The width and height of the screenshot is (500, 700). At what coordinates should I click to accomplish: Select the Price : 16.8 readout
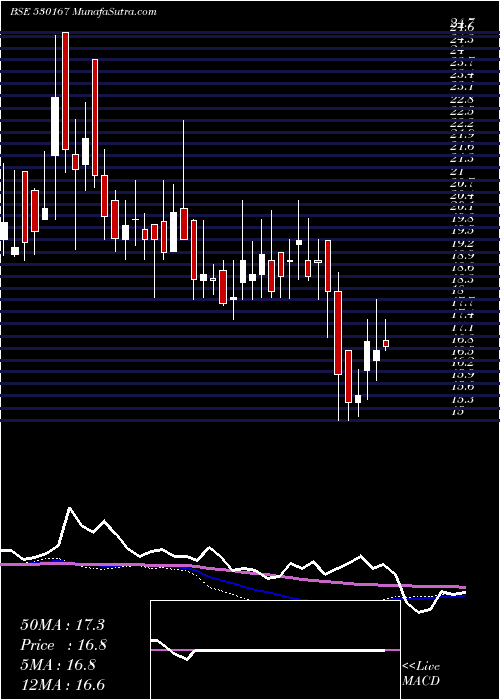pos(63,645)
